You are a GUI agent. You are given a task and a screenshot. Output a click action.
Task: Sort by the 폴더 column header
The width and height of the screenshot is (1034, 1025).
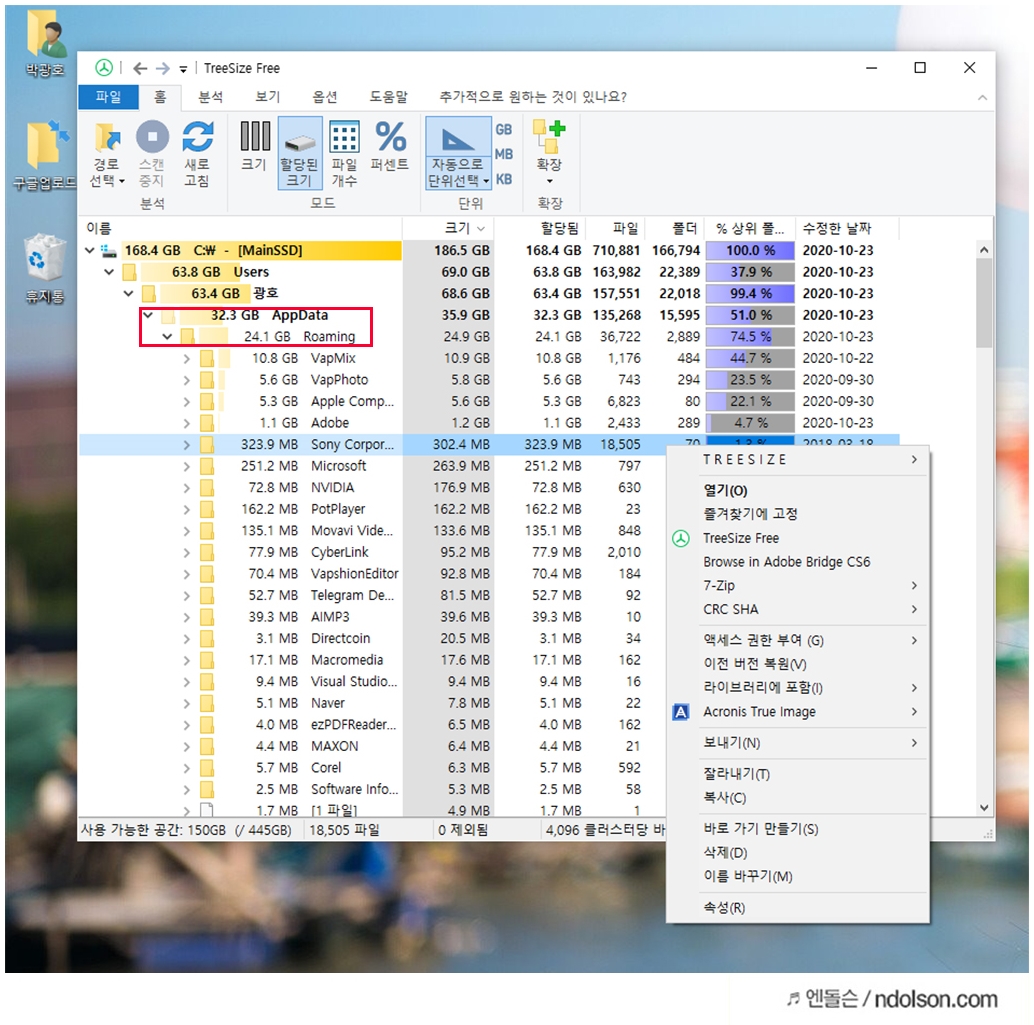[x=675, y=228]
